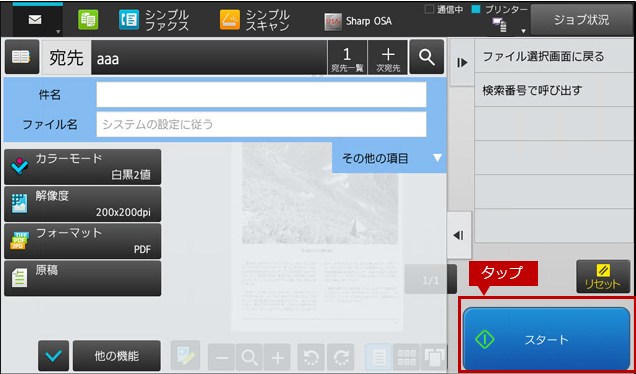636x374 pixels.
Task: Expand the mode dropdown under the envelope icon
Action: click(x=58, y=32)
